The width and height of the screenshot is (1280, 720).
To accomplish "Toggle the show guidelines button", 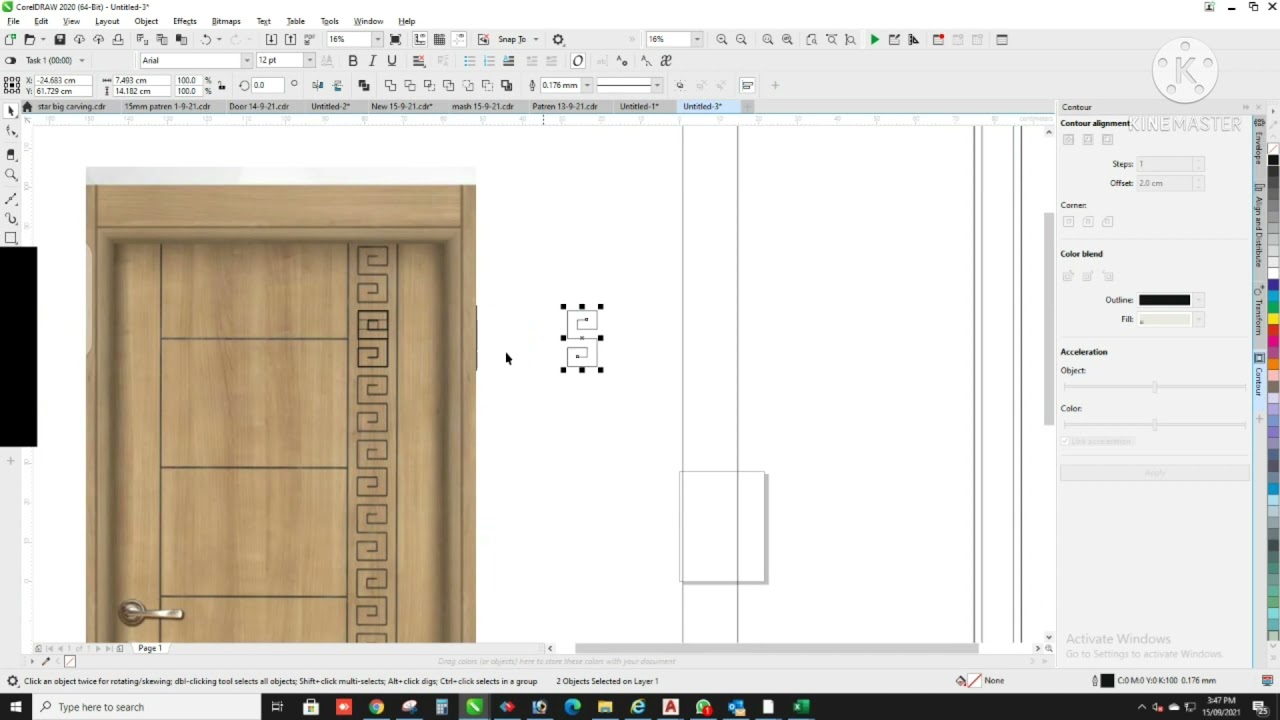I will (458, 40).
